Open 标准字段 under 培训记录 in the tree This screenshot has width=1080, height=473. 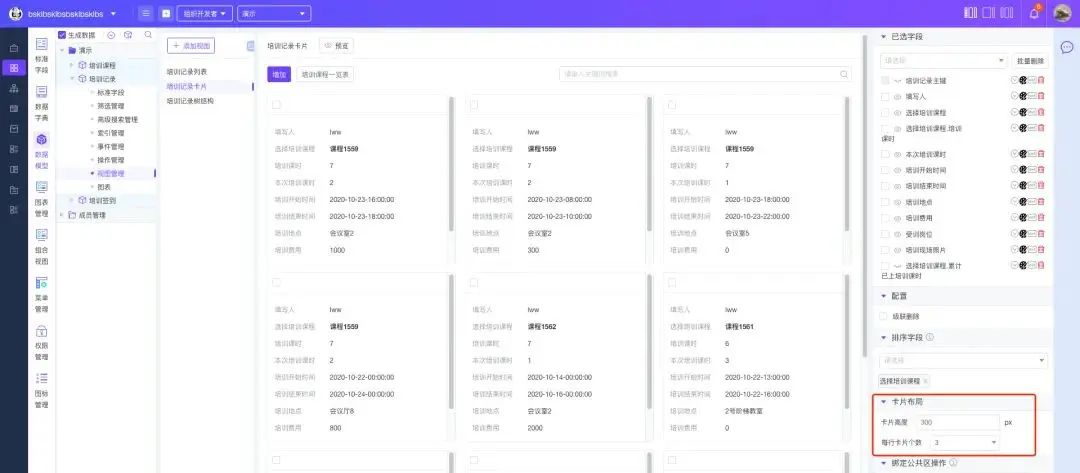(x=110, y=92)
